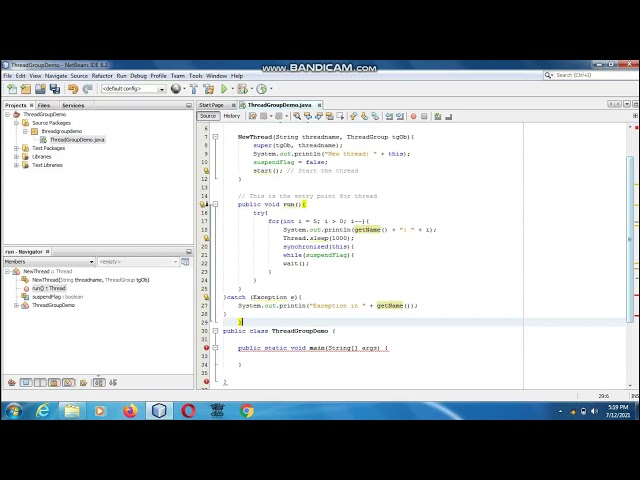The width and height of the screenshot is (640, 480).
Task: Run the project with green play icon
Action: click(224, 89)
